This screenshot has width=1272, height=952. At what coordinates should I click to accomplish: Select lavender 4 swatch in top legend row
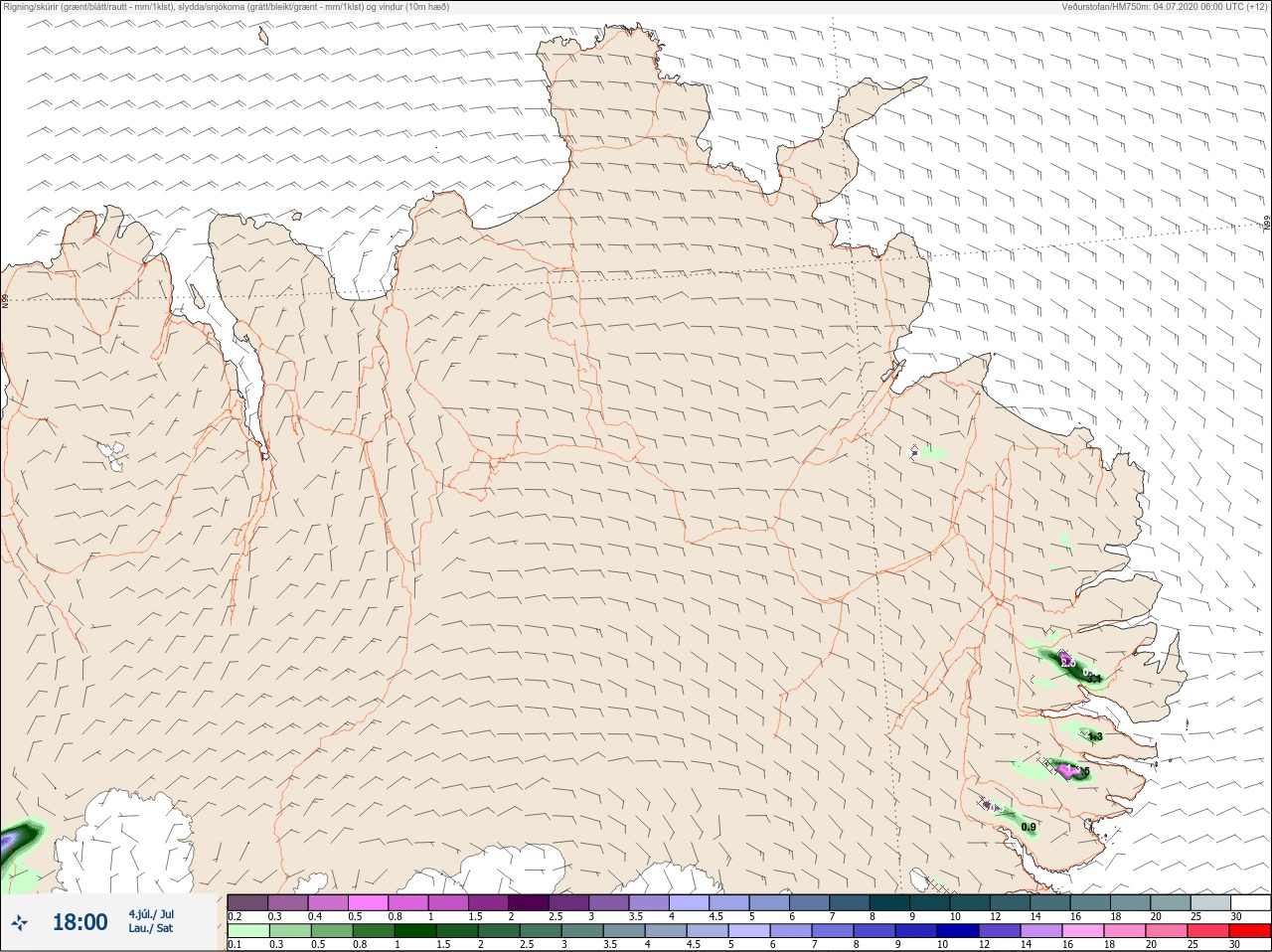pyautogui.click(x=689, y=902)
